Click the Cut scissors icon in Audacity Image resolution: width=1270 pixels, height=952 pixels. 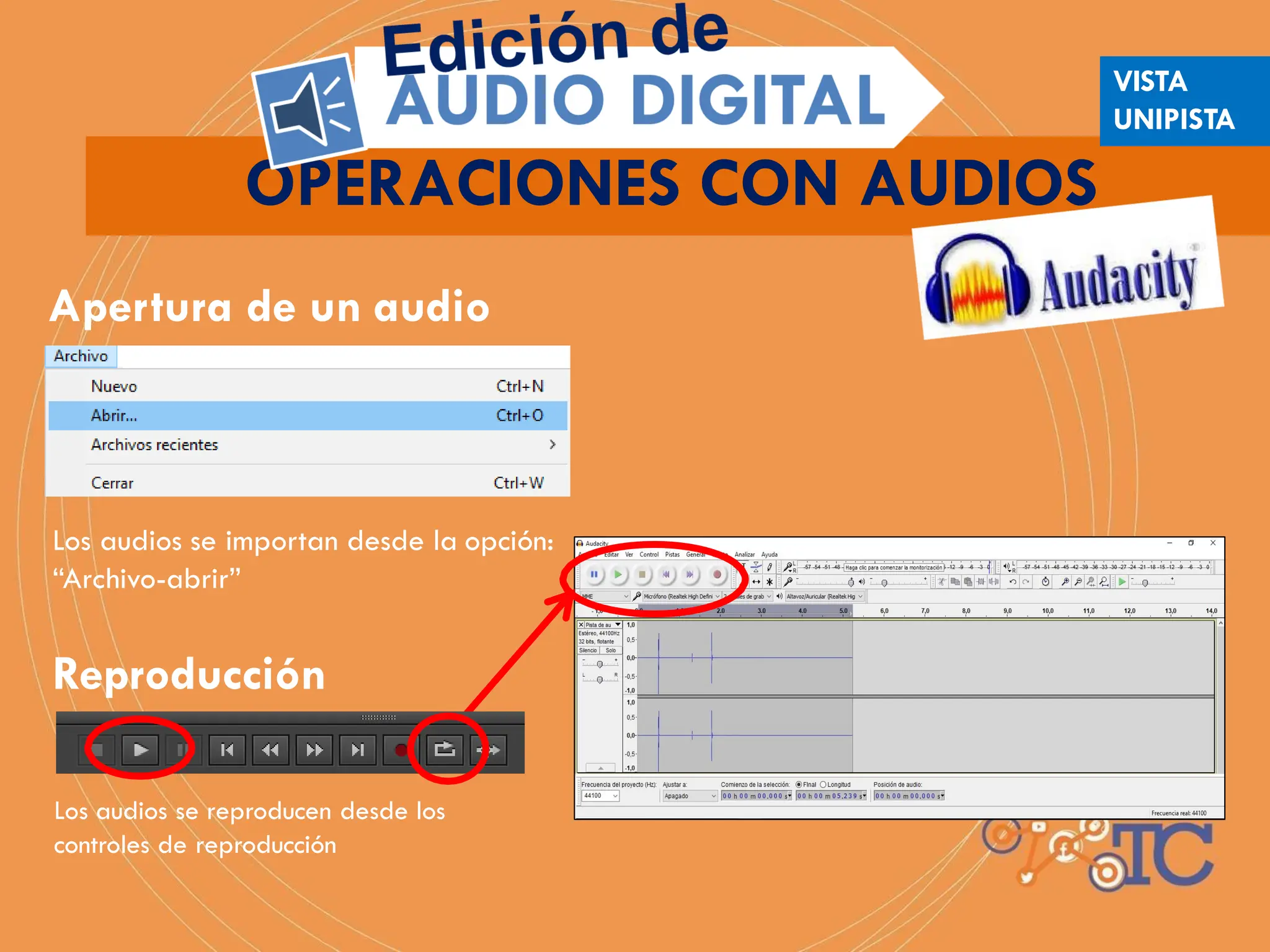pyautogui.click(x=941, y=581)
